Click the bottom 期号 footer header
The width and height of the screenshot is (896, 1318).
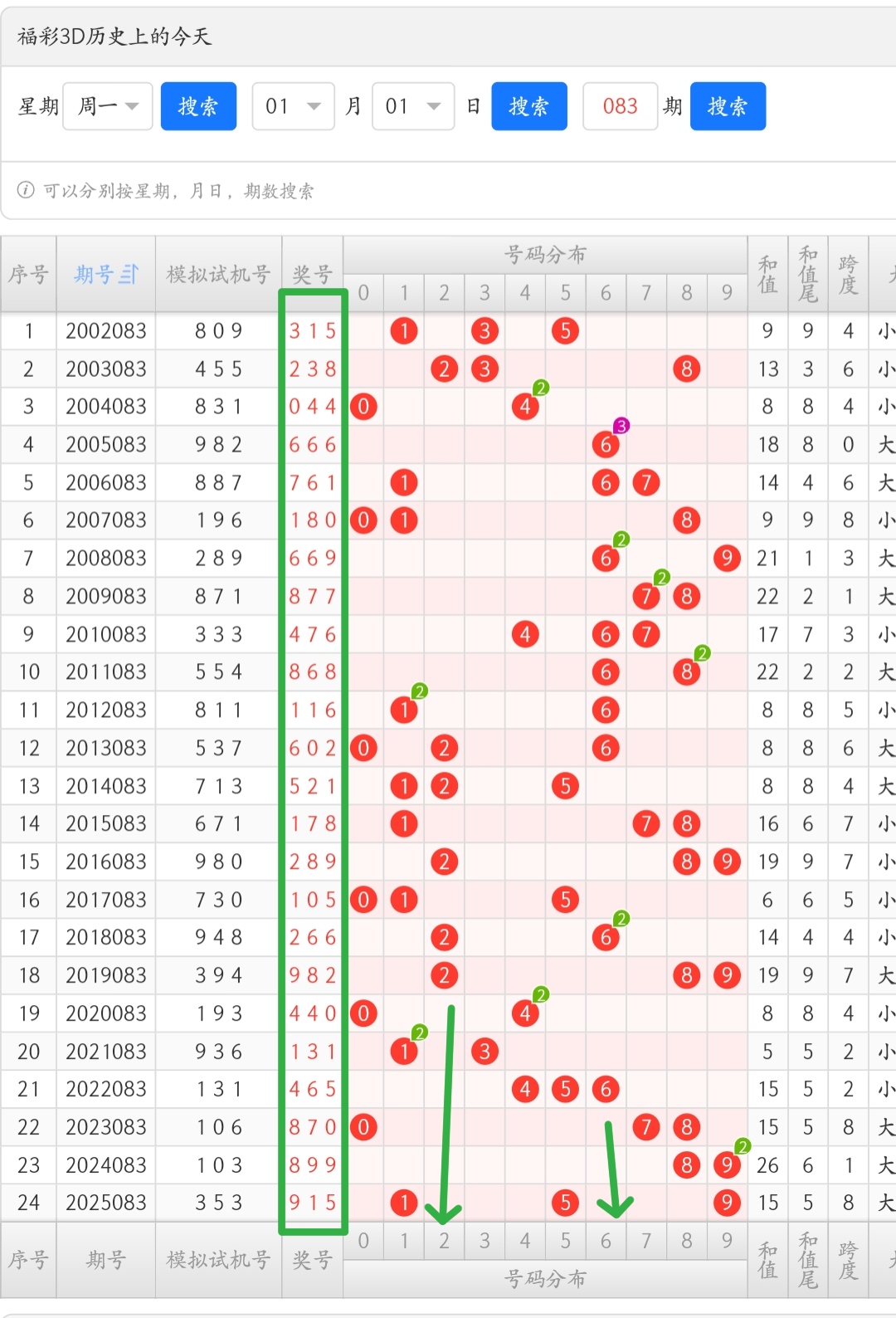click(106, 1261)
